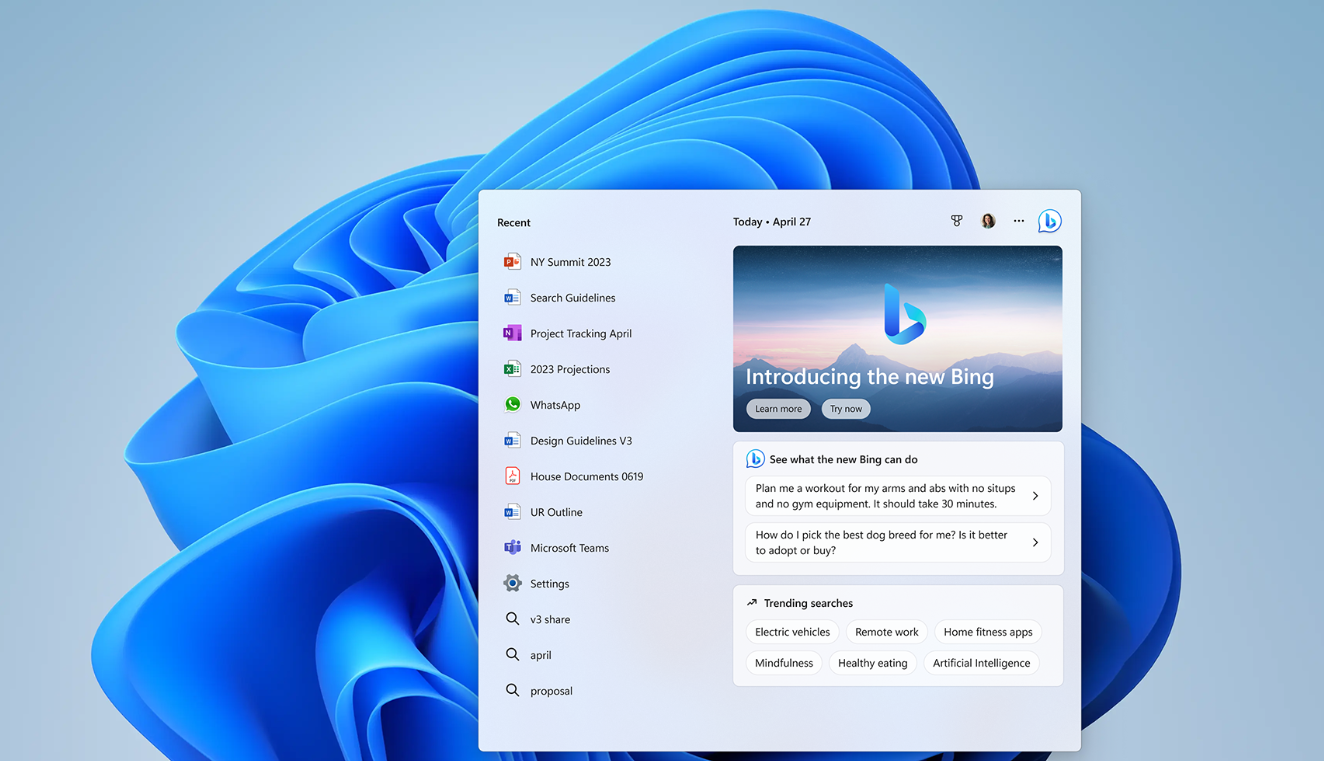1324x761 pixels.
Task: Search trending topic Electric vehicles
Action: point(792,632)
